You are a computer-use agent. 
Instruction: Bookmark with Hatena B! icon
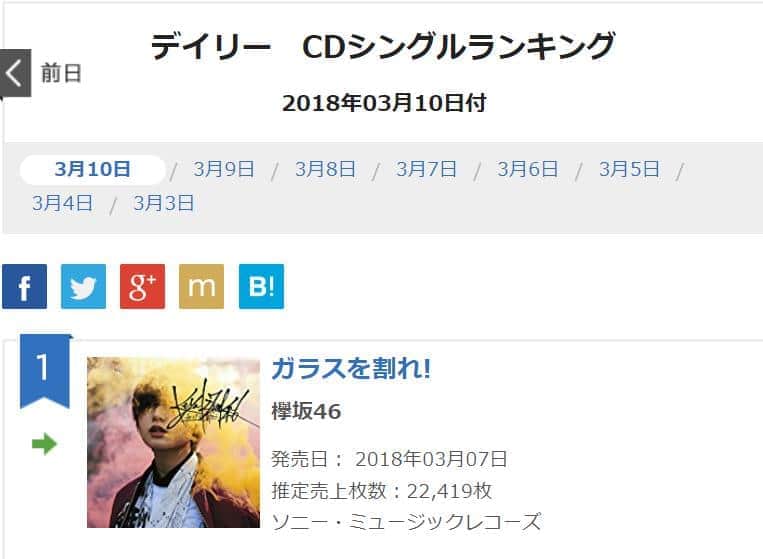[261, 287]
